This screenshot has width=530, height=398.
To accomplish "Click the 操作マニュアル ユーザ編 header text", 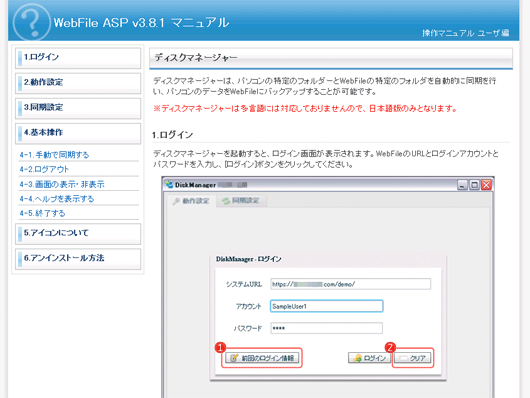I will click(465, 33).
